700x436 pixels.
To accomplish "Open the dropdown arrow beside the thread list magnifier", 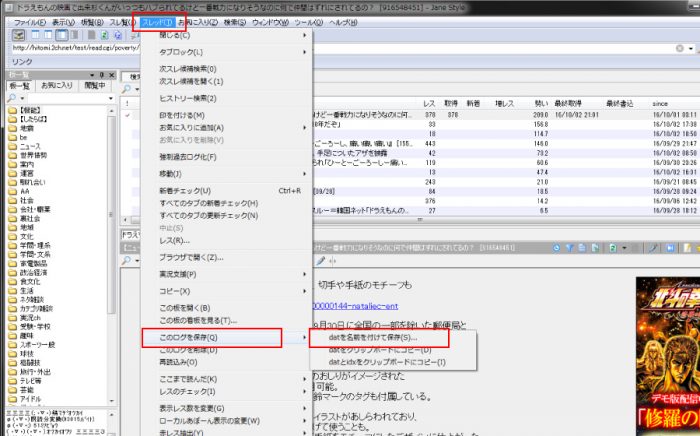I will point(137,89).
